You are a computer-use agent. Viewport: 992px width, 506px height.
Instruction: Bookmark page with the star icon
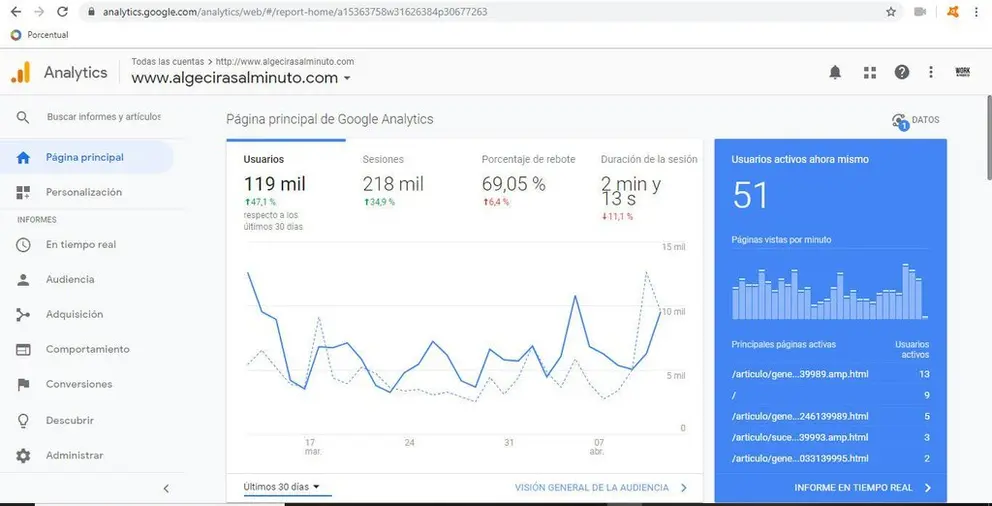click(891, 11)
